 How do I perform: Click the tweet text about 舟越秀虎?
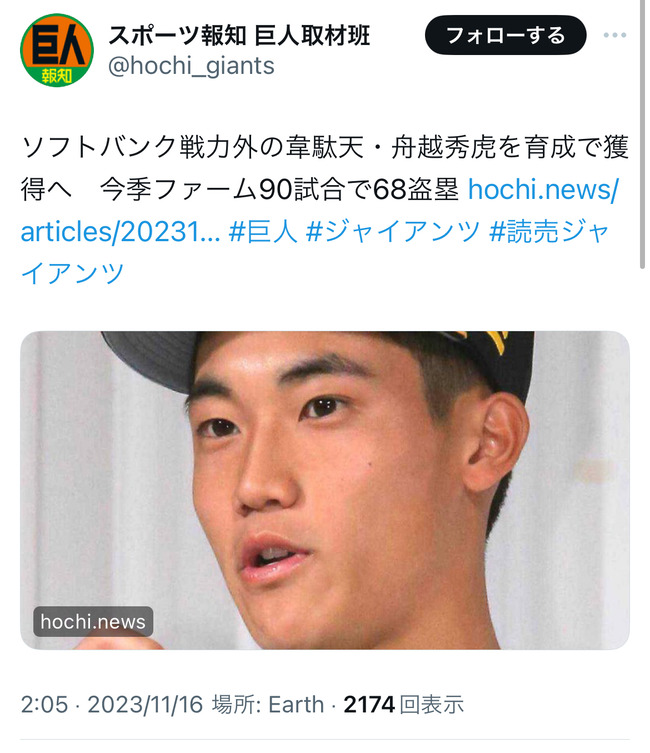point(325,168)
